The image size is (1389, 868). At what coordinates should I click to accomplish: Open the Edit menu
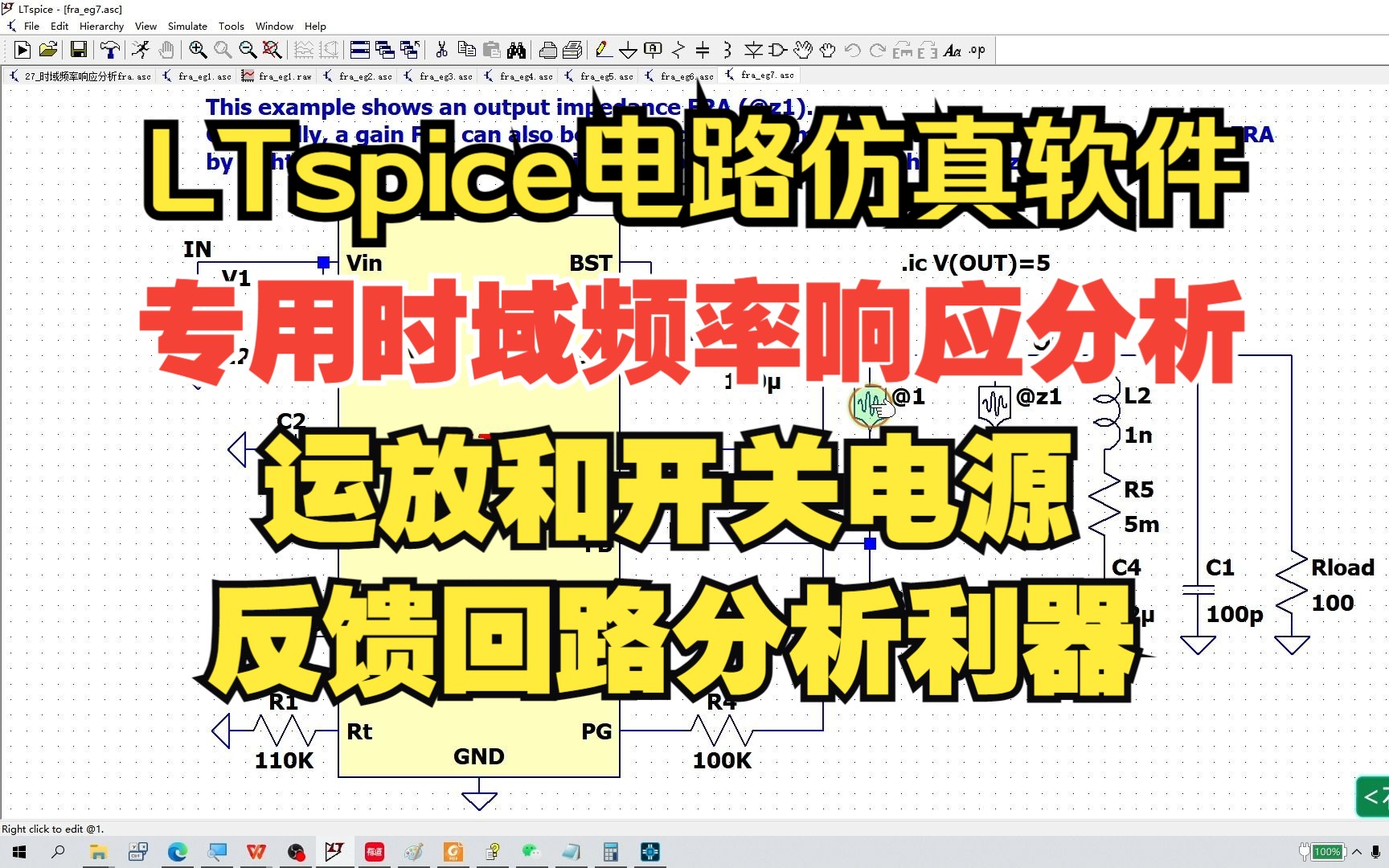(59, 26)
